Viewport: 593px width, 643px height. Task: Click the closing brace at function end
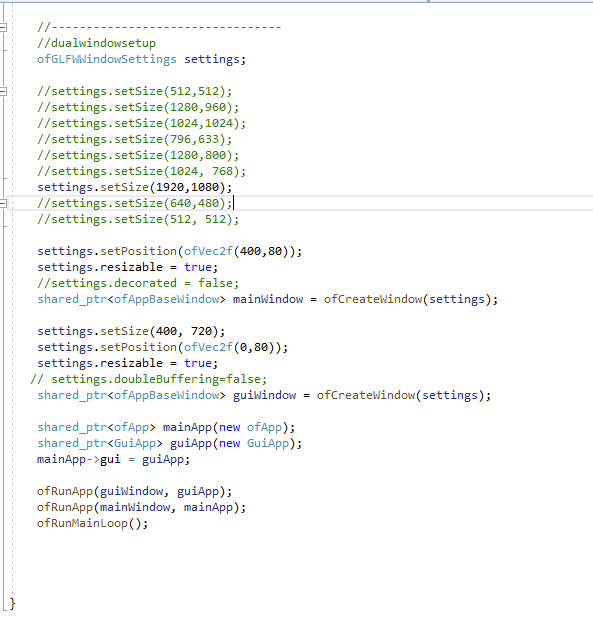12,603
